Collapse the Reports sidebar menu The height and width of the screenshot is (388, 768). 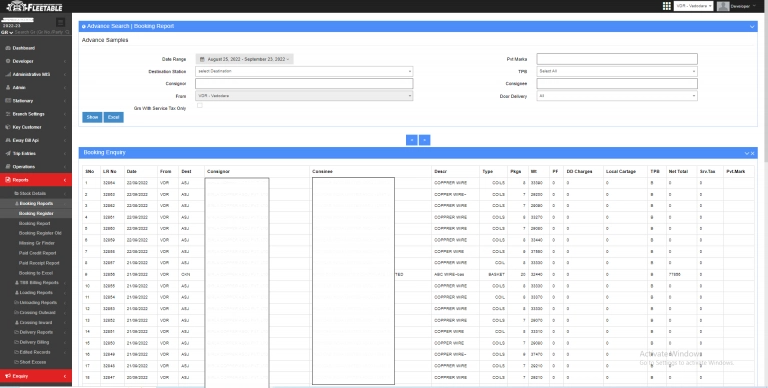(x=36, y=180)
